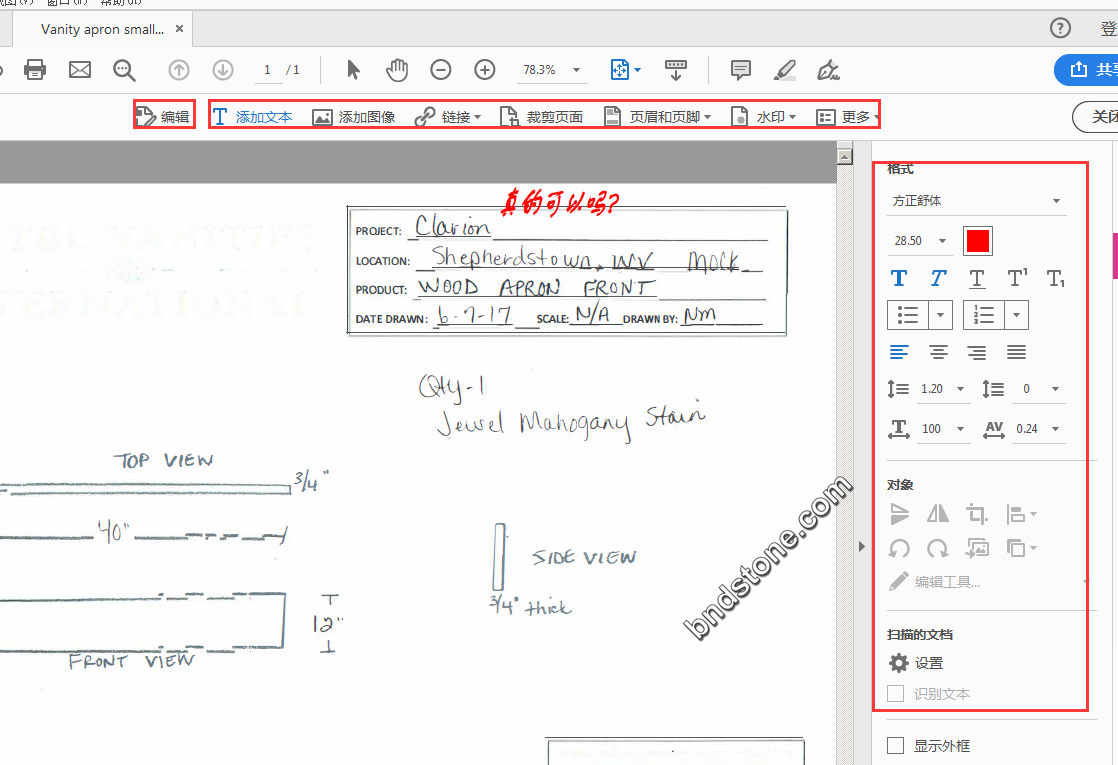Apply underline text formatting icon
The image size is (1118, 765).
[977, 279]
